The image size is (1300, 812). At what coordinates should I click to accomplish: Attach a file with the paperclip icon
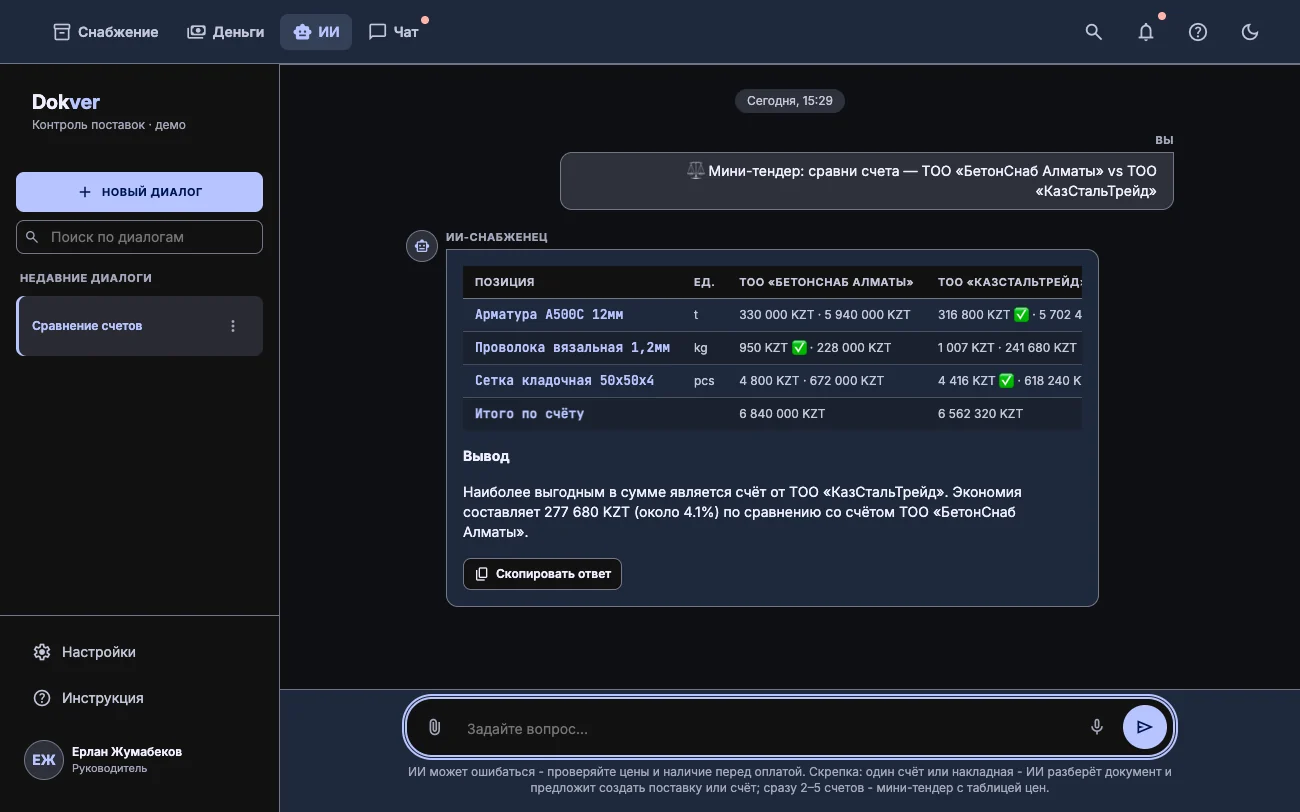tap(434, 728)
